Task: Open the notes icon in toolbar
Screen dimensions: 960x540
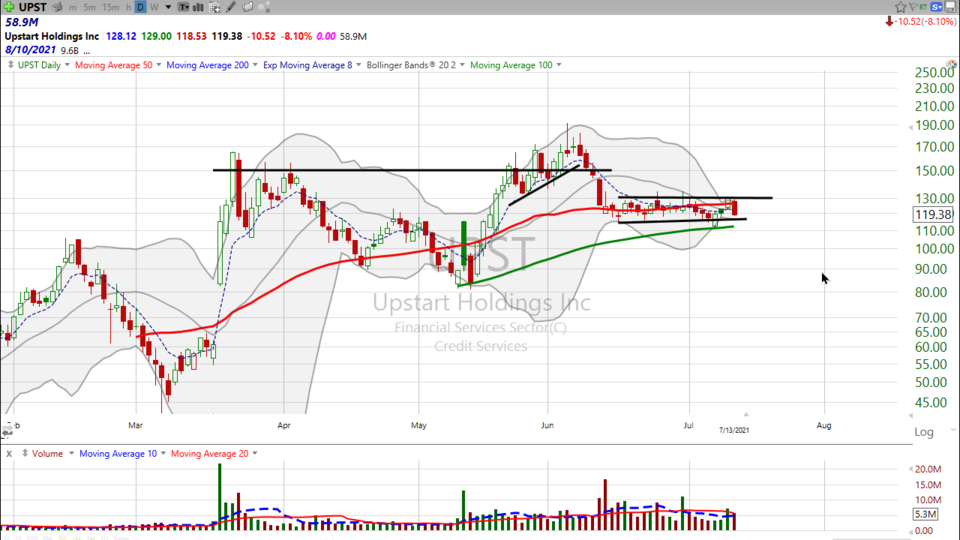Action: 247,7
